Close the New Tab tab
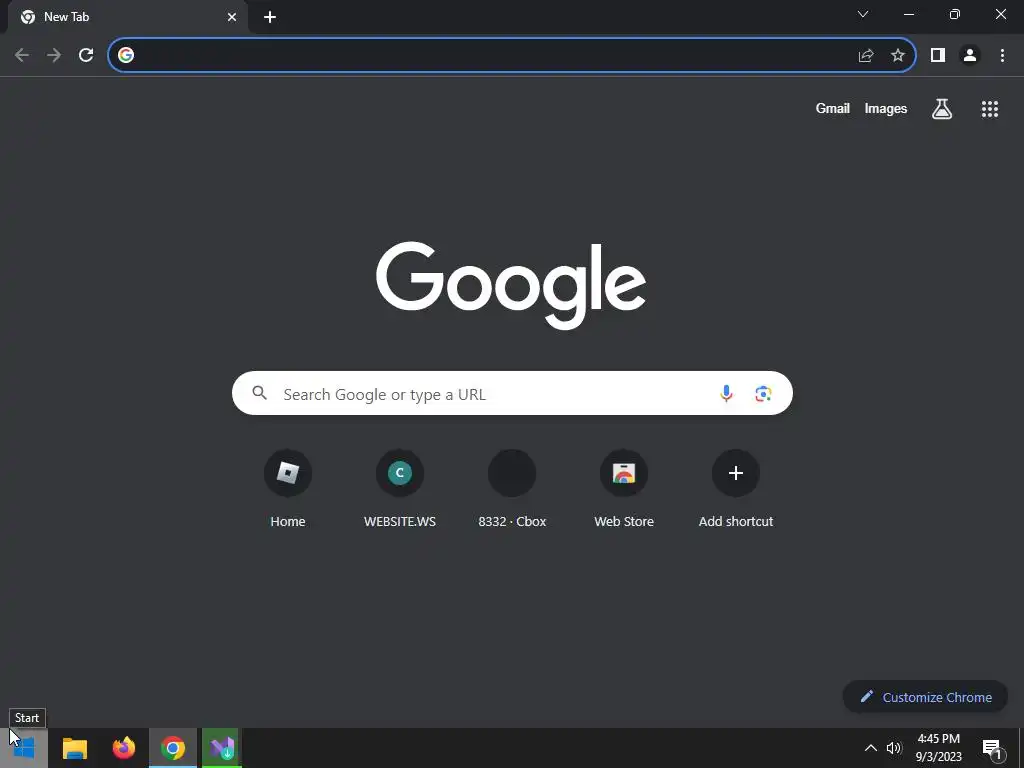The width and height of the screenshot is (1024, 768). 232,17
